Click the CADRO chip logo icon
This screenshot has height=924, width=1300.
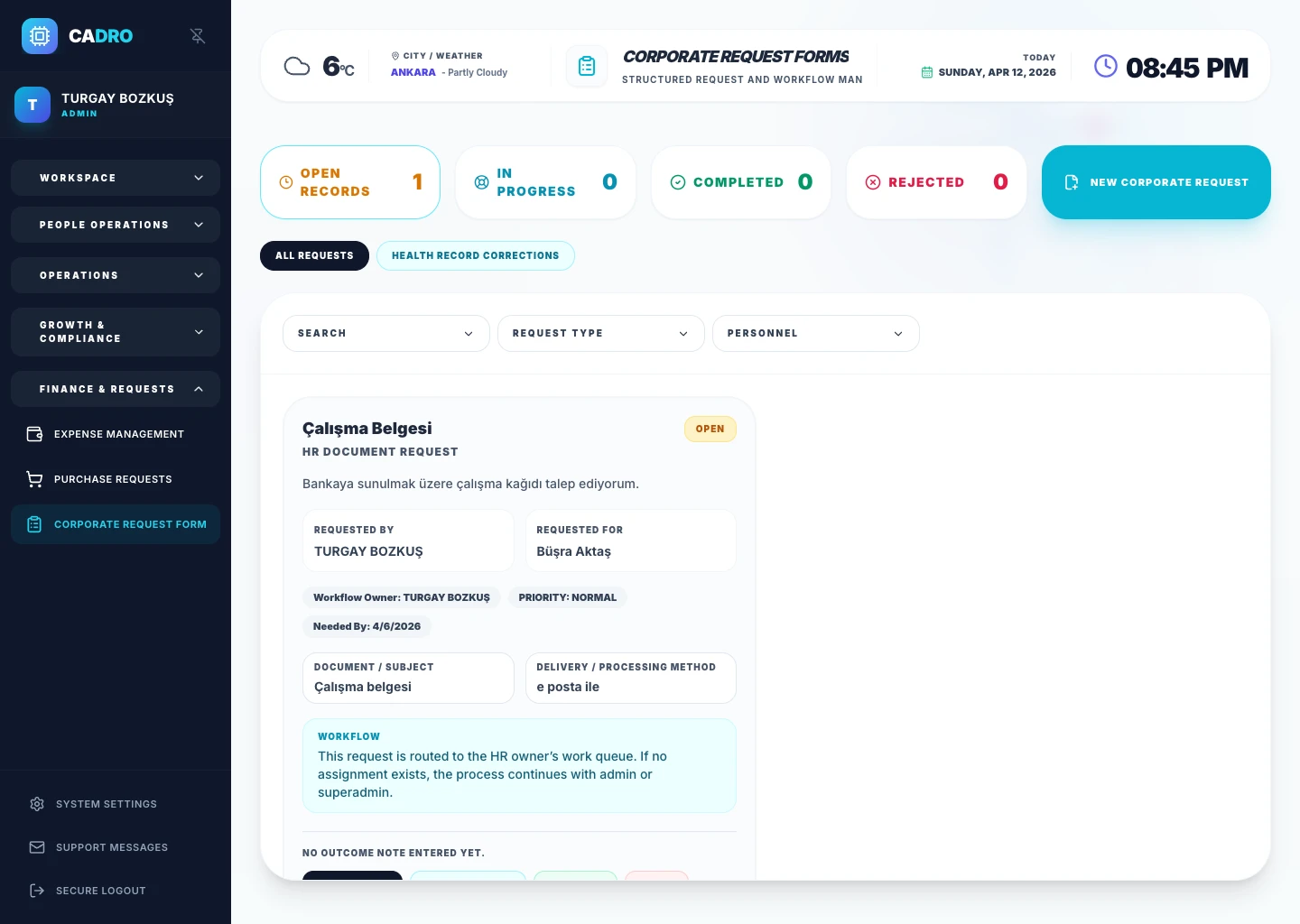(x=40, y=36)
